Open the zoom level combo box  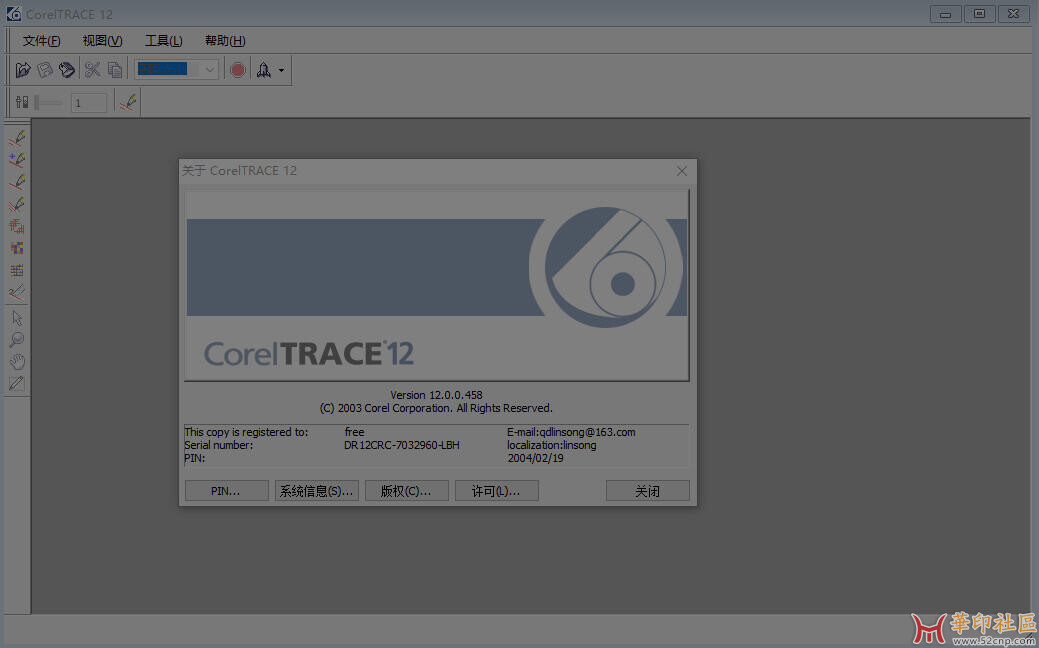coord(176,70)
